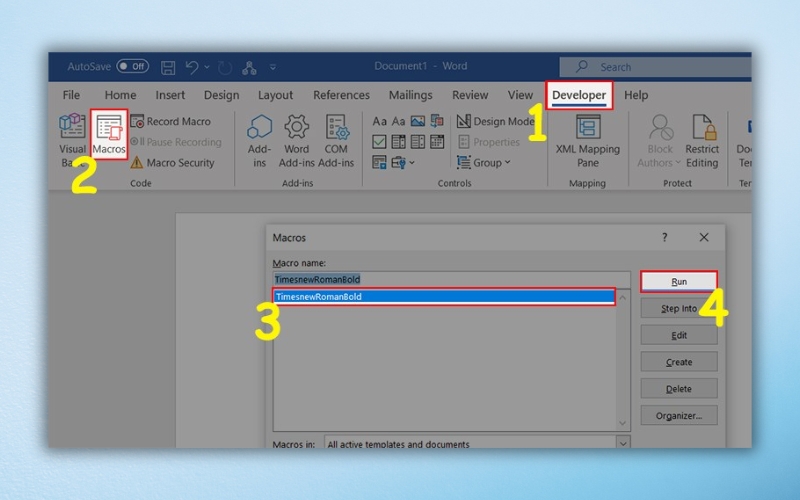The height and width of the screenshot is (500, 800).
Task: Close the Macros dialog
Action: [704, 237]
